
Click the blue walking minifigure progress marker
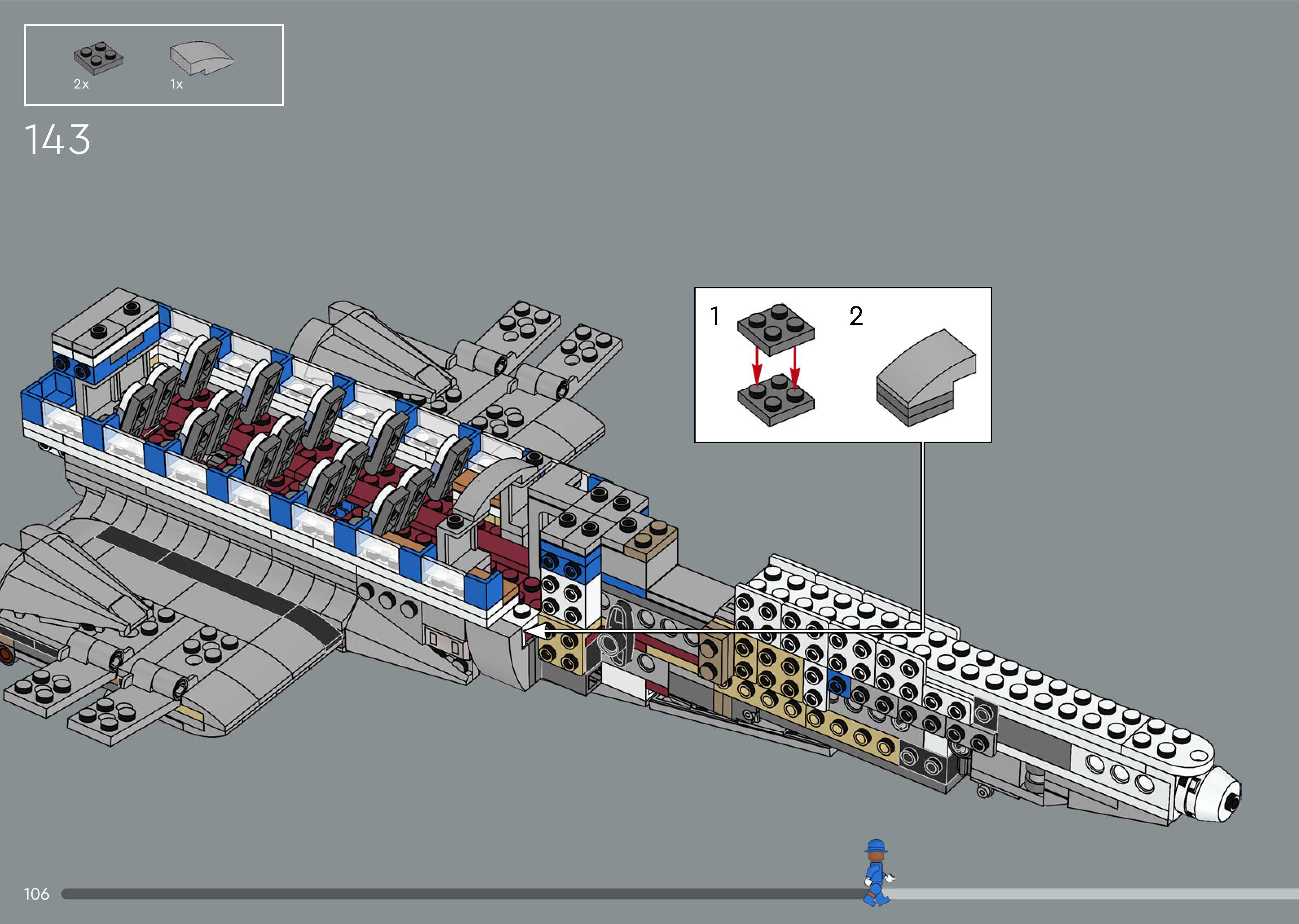(877, 872)
